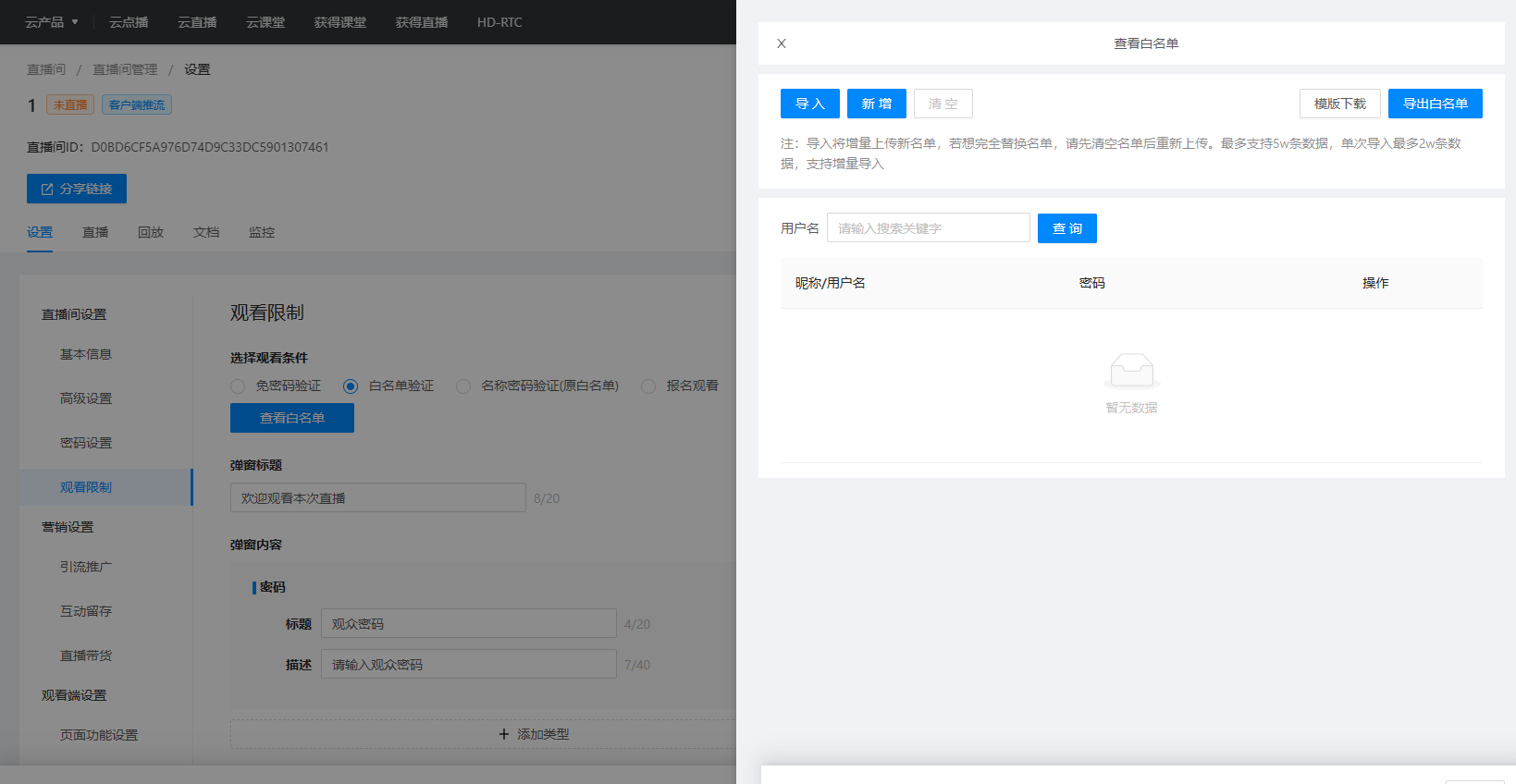The width and height of the screenshot is (1516, 784).
Task: Click the 客户端推流 tag
Action: [x=137, y=105]
